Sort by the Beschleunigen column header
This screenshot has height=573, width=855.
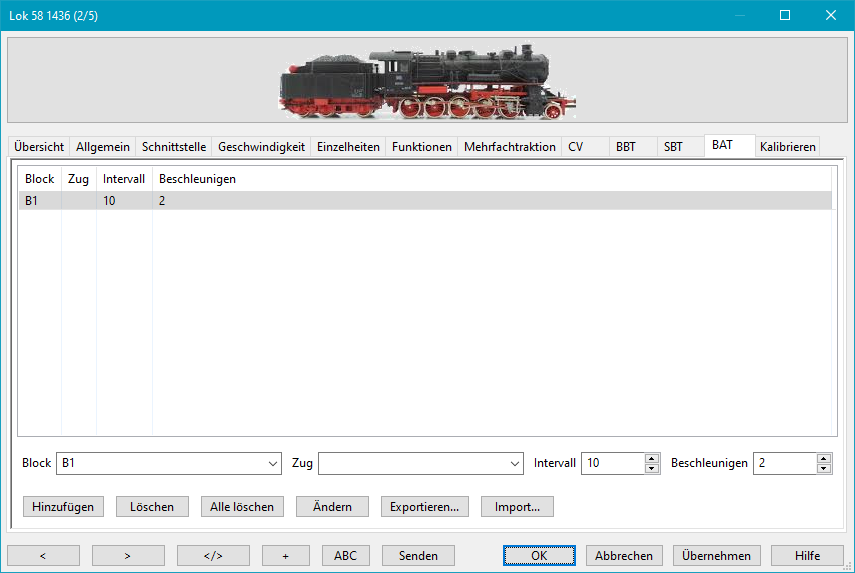point(197,179)
